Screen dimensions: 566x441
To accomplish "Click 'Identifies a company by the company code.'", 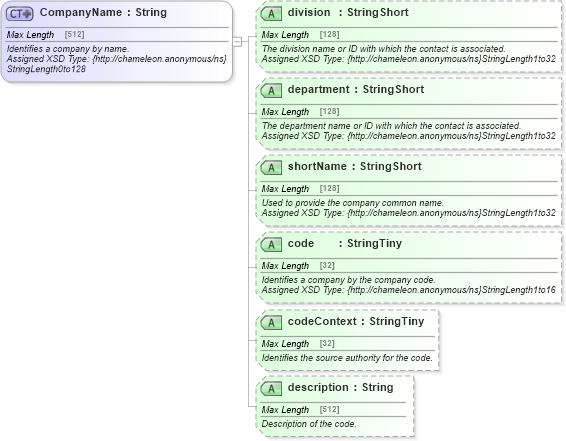I will tap(348, 280).
